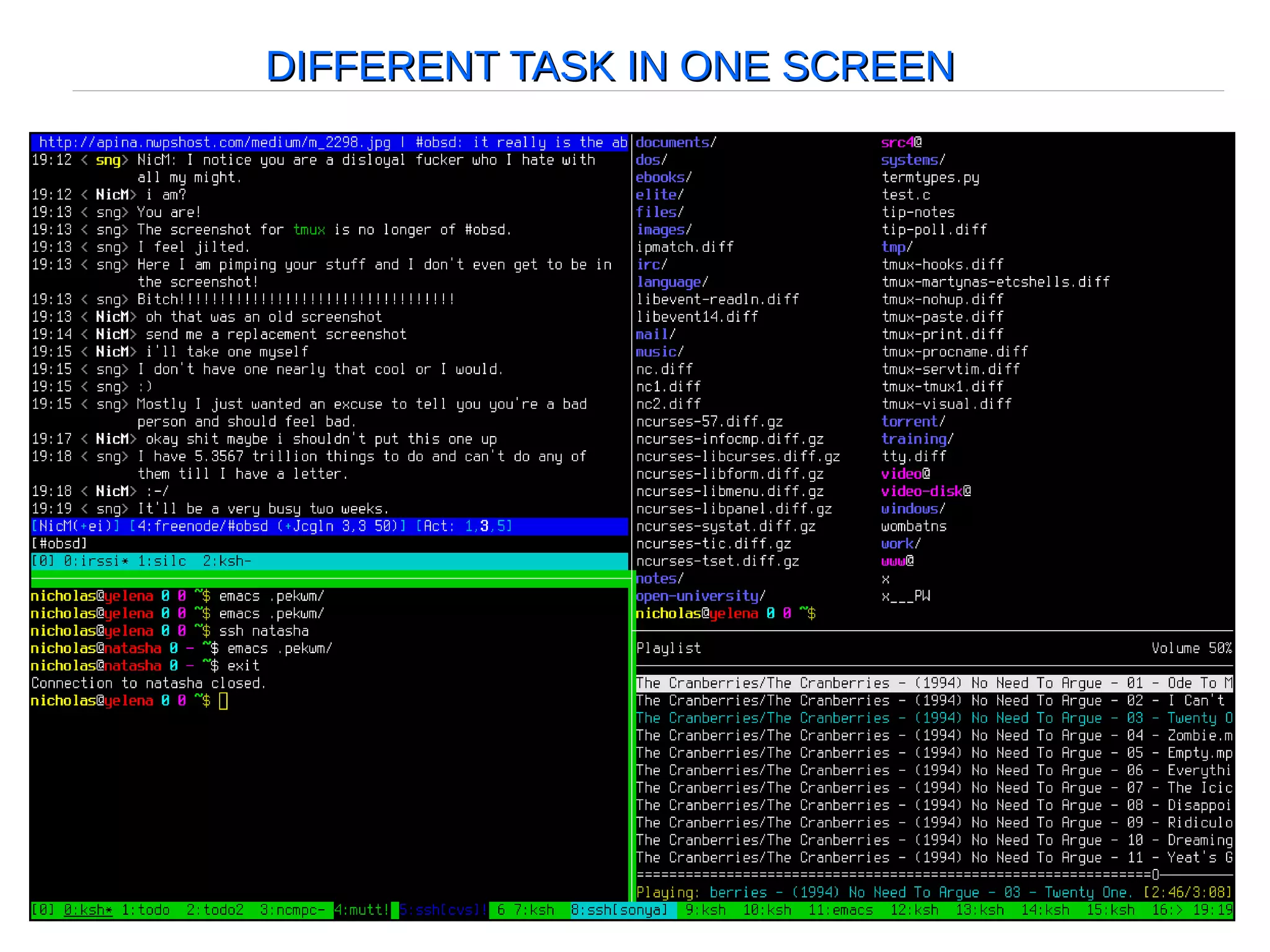This screenshot has height=952, width=1270.
Task: Select the 1:silc window in inner tmux
Action: pyautogui.click(x=162, y=561)
